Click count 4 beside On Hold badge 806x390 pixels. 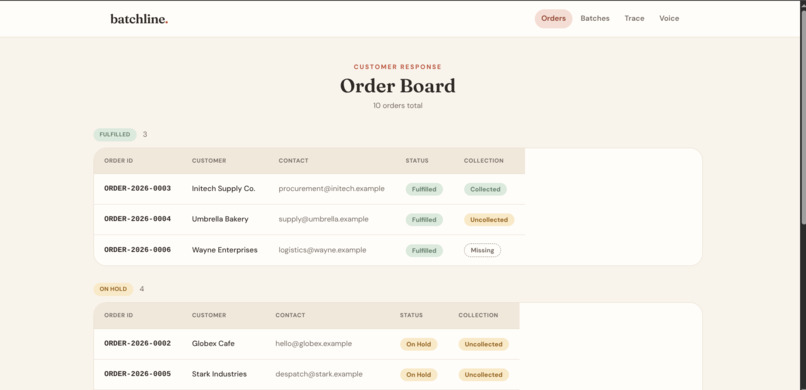[142, 289]
